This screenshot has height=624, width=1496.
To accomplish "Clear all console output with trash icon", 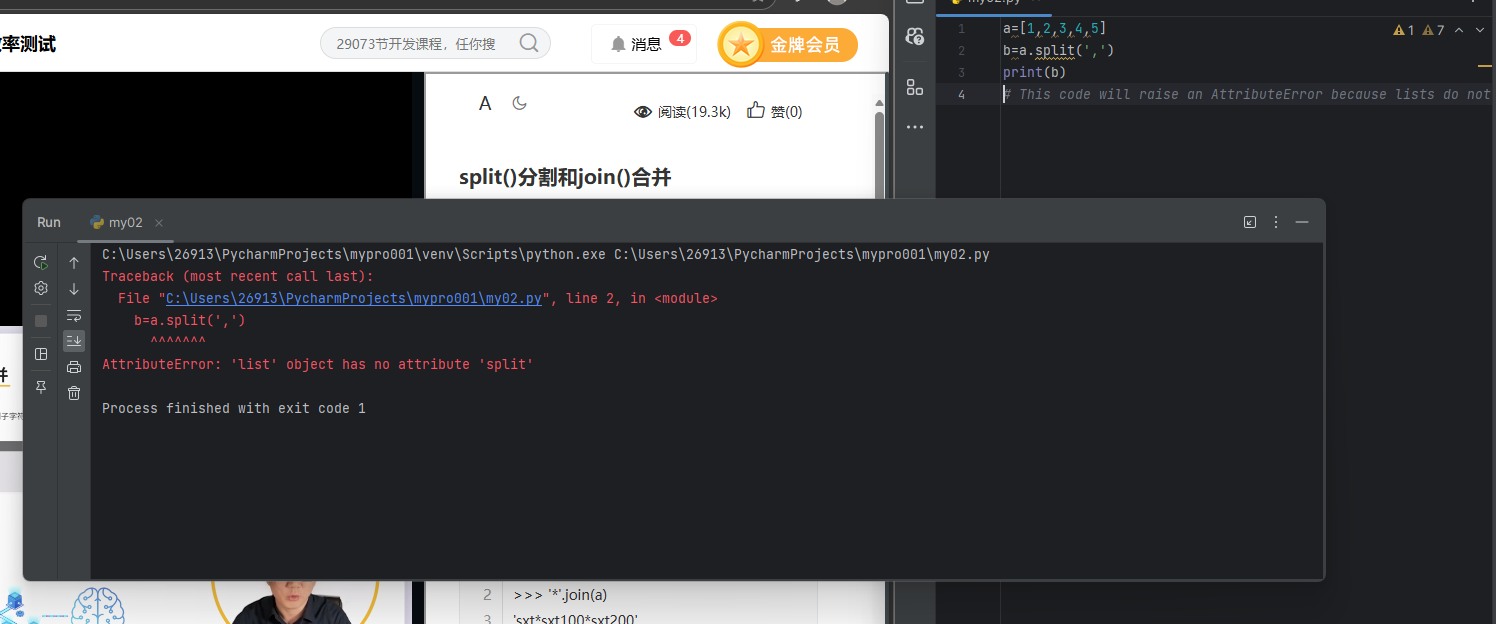I will [x=73, y=392].
